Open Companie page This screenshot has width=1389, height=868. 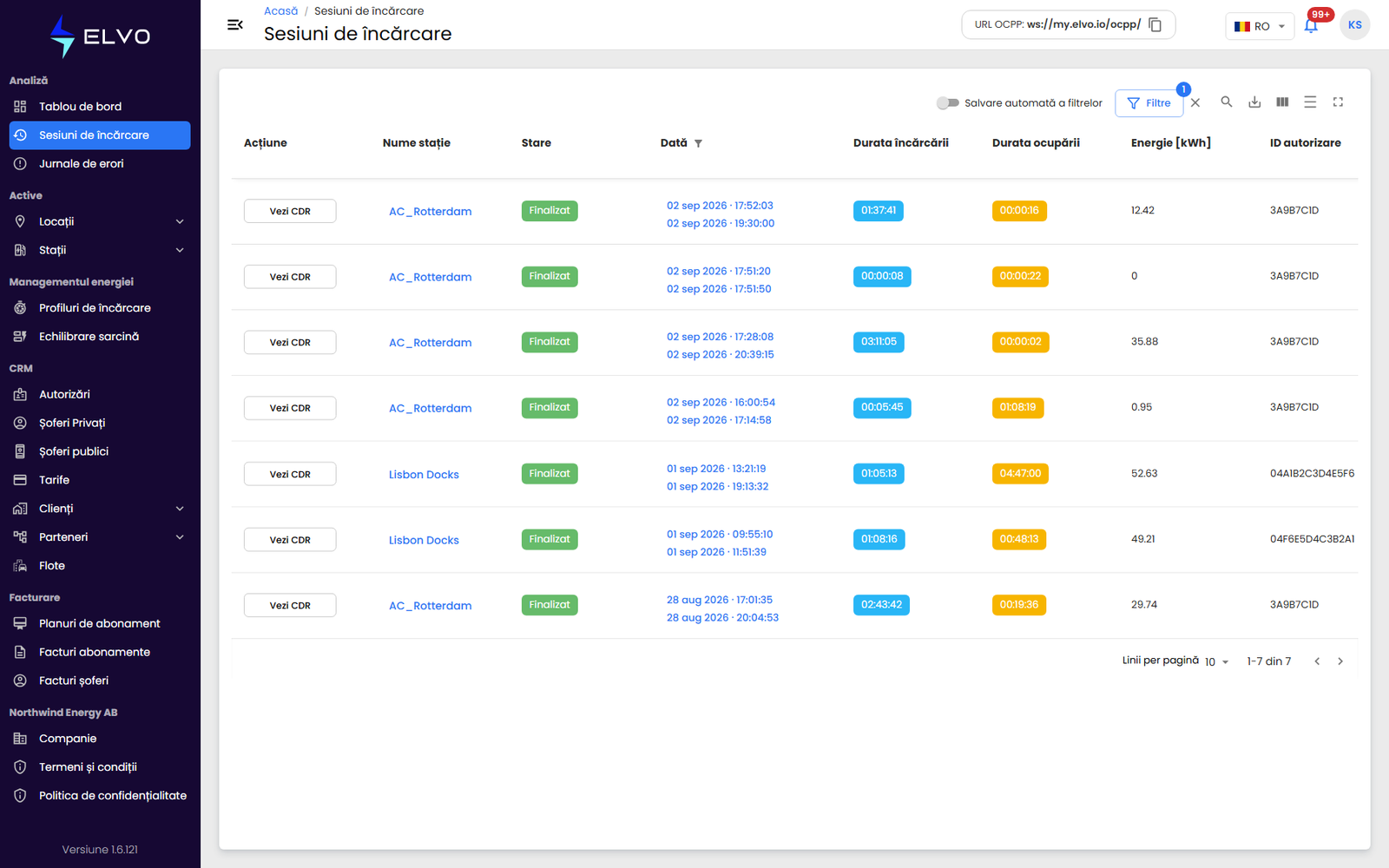pos(100,739)
